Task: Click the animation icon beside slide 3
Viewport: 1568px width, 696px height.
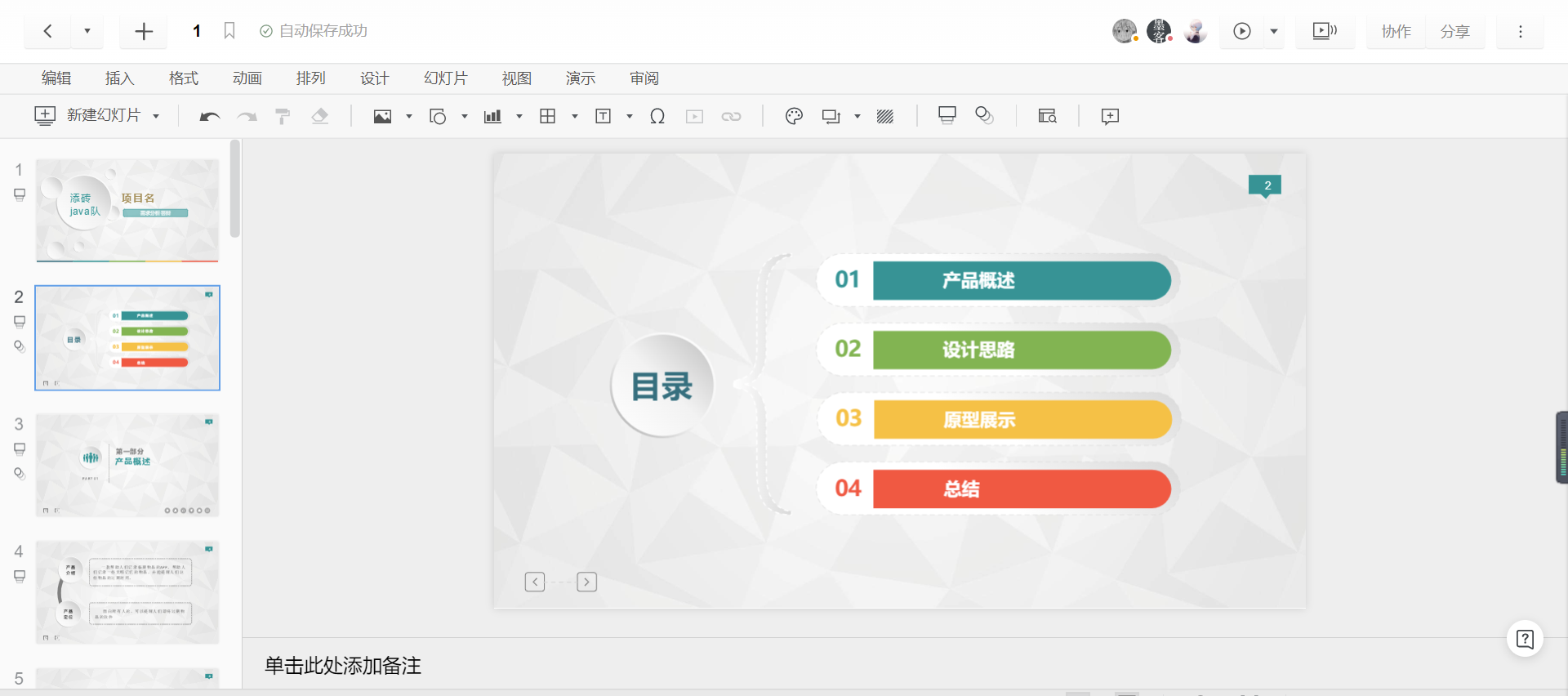Action: tap(20, 474)
